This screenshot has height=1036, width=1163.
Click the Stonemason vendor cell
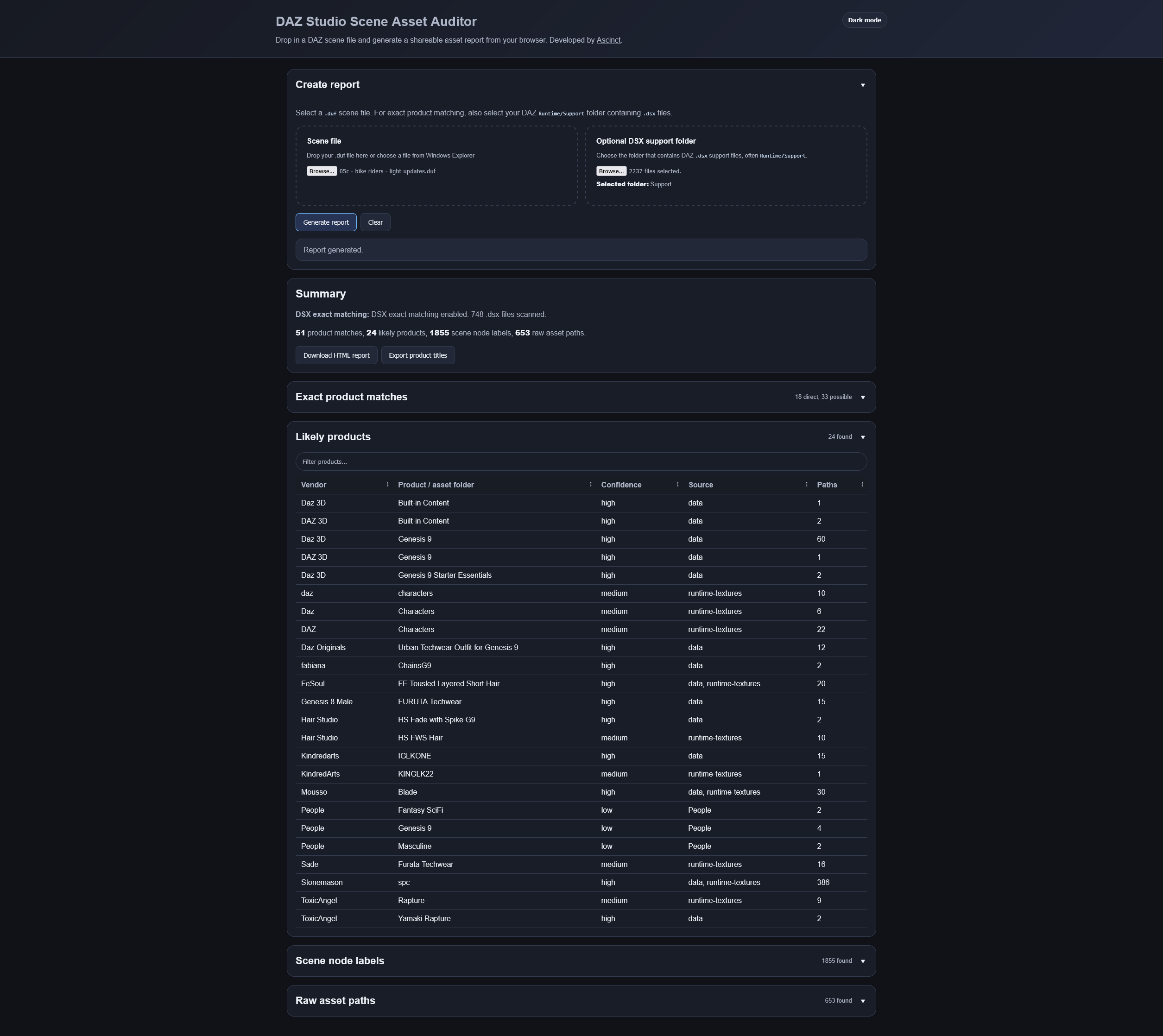tap(322, 883)
